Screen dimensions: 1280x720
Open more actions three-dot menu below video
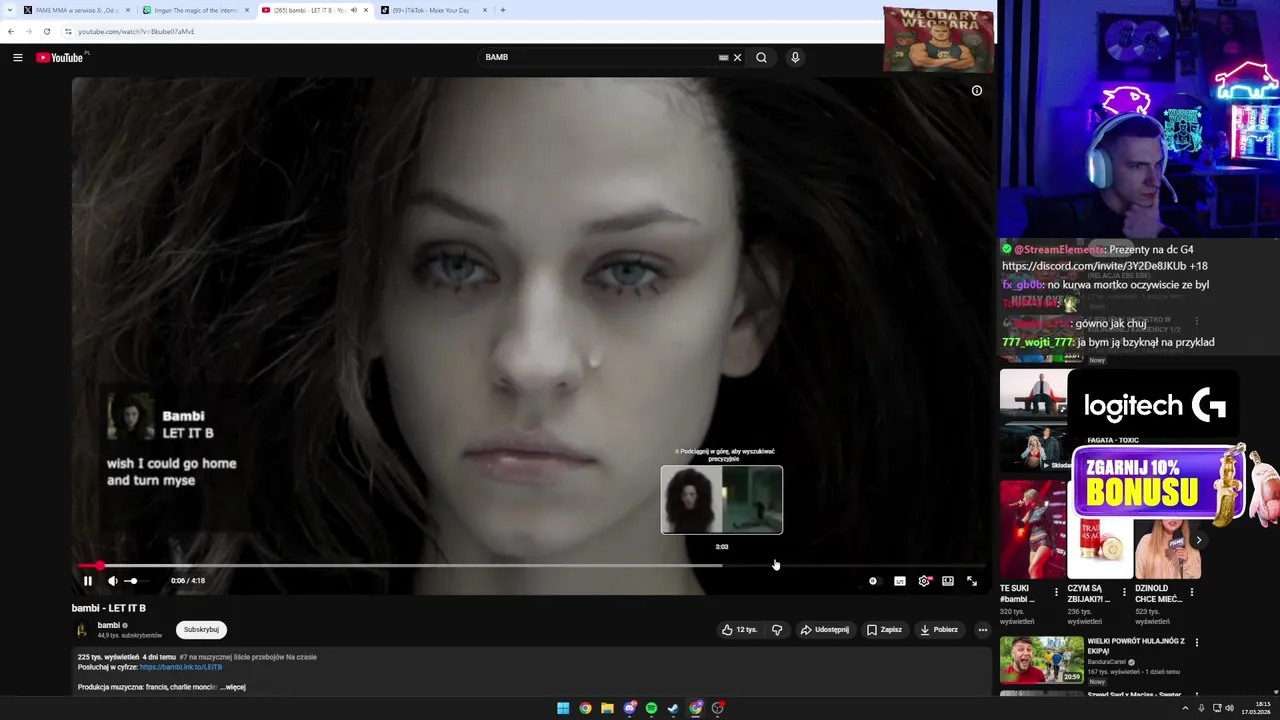[983, 630]
